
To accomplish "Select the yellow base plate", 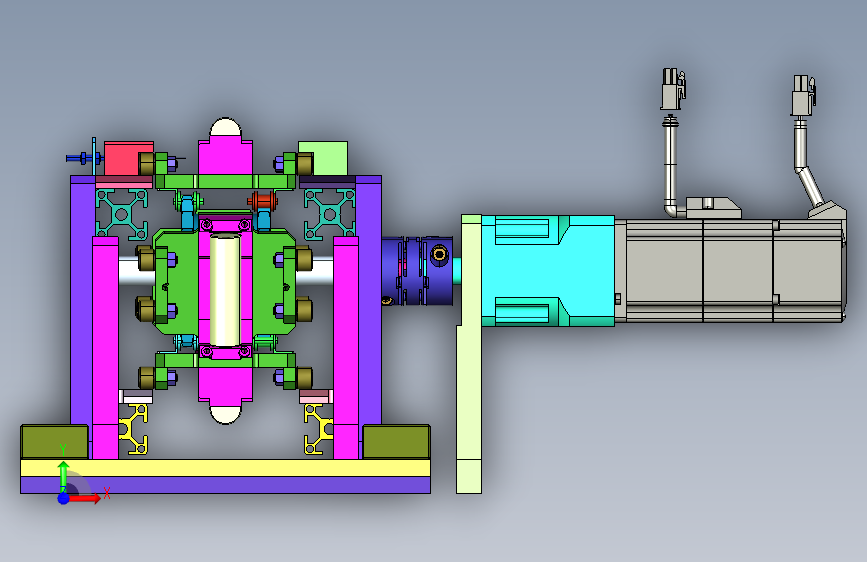I will tap(225, 468).
